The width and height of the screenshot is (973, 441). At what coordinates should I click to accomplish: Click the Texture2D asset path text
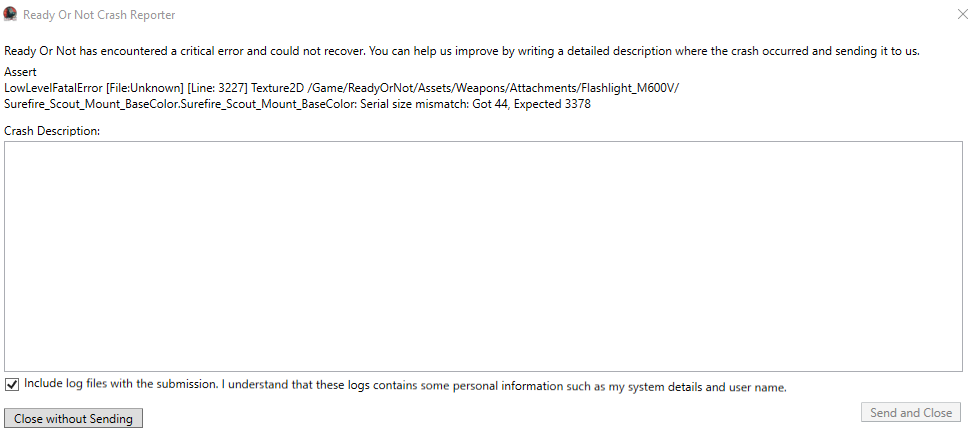465,88
